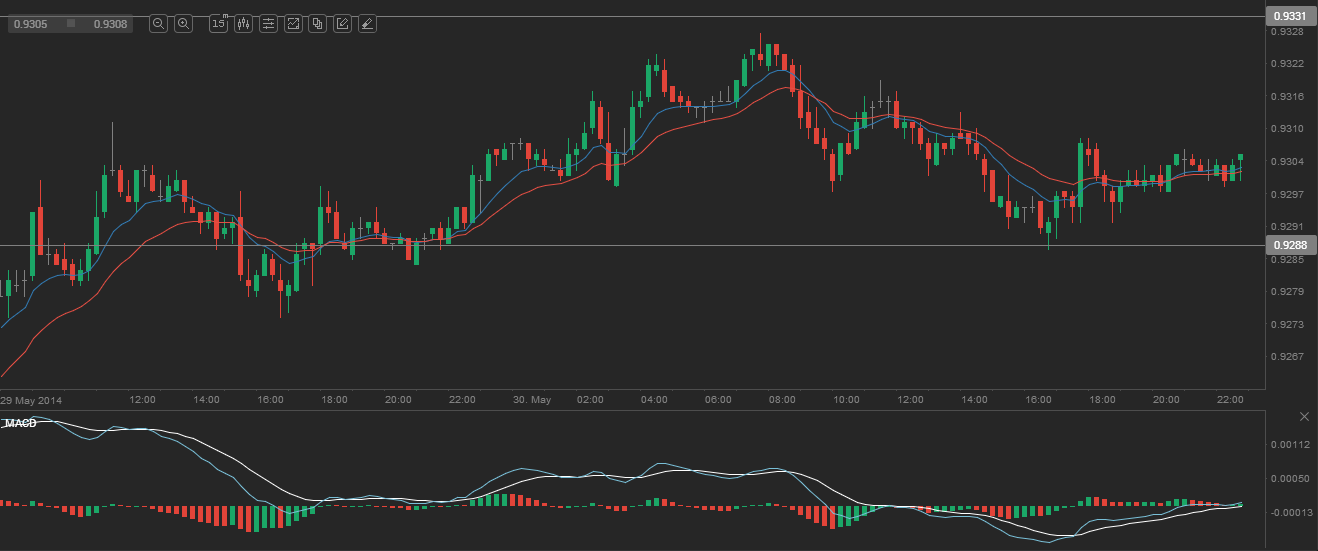Click the 08:00 time axis label
1318x551 pixels.
(x=782, y=400)
